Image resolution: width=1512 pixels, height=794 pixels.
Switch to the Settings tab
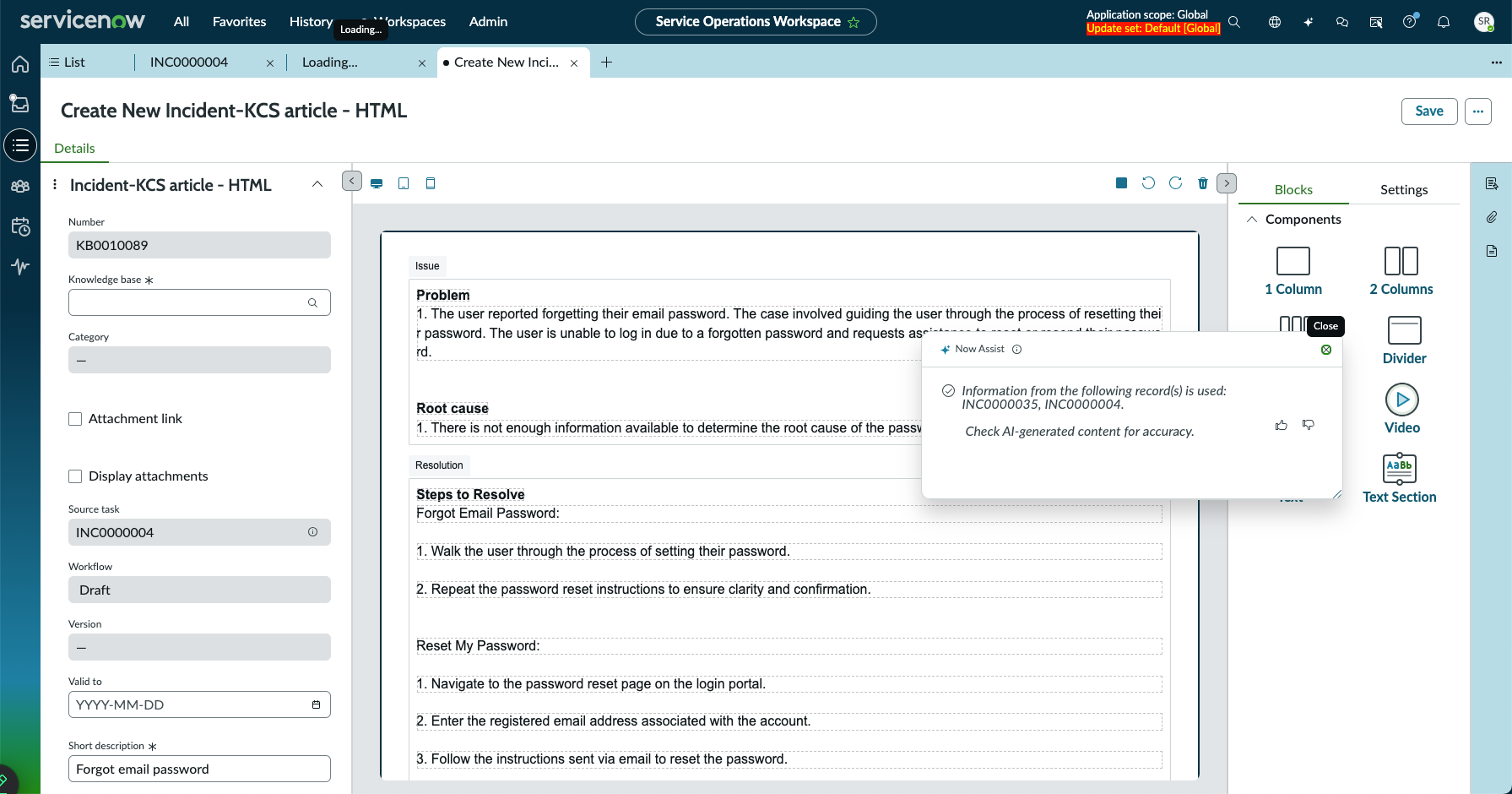click(1404, 190)
